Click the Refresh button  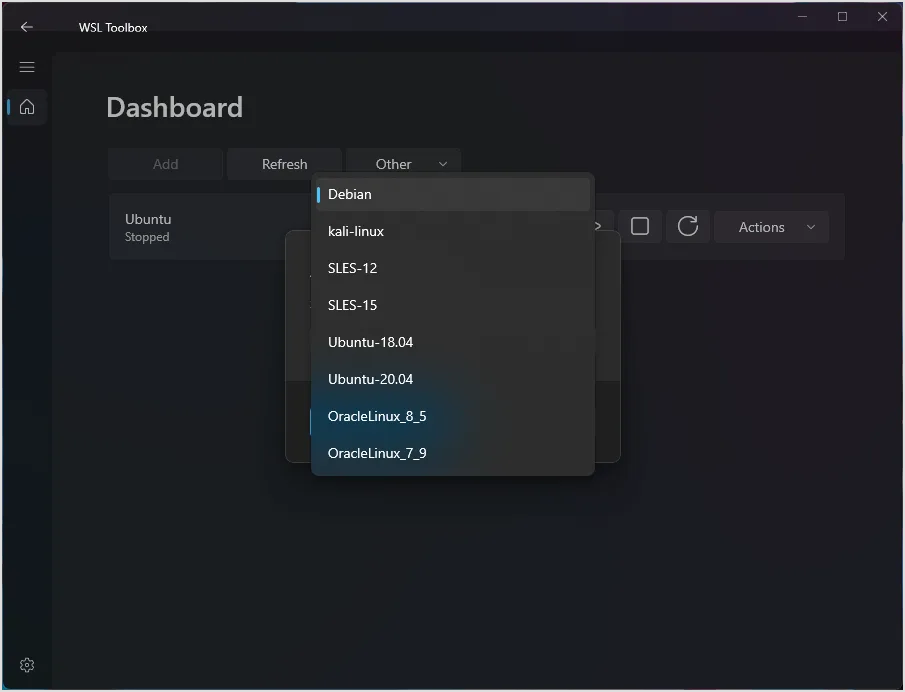point(285,164)
